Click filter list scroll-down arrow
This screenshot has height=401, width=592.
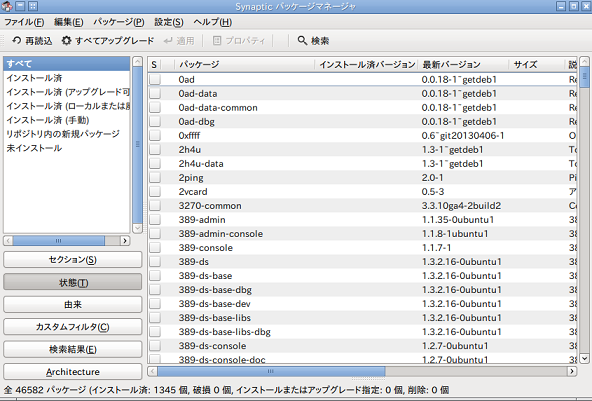pos(137,228)
